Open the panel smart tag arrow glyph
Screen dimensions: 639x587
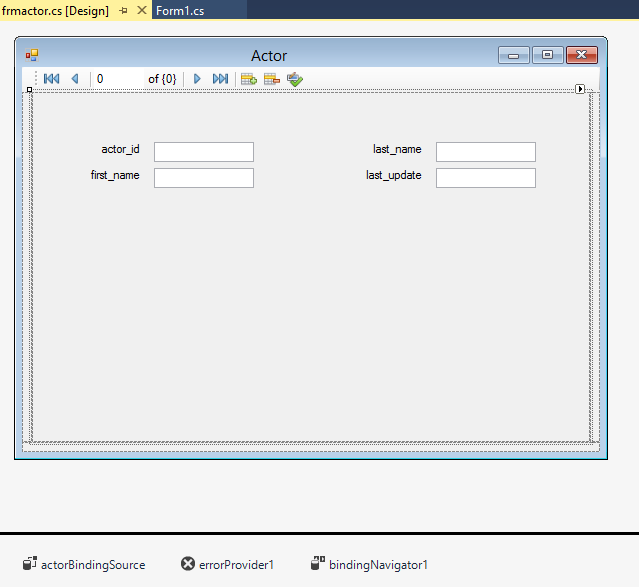point(580,89)
